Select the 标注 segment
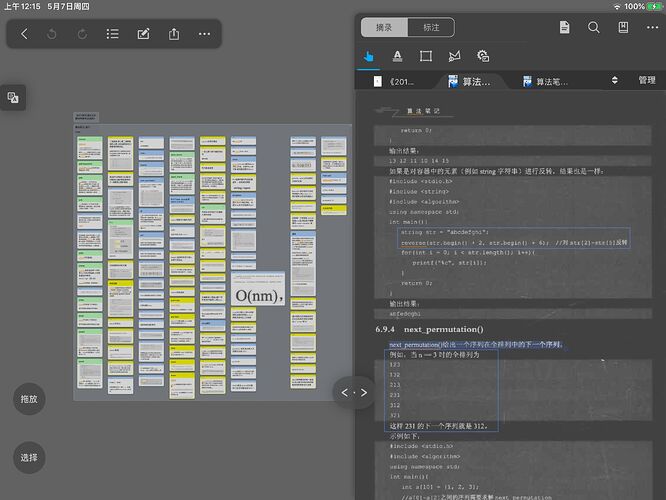 pyautogui.click(x=431, y=28)
